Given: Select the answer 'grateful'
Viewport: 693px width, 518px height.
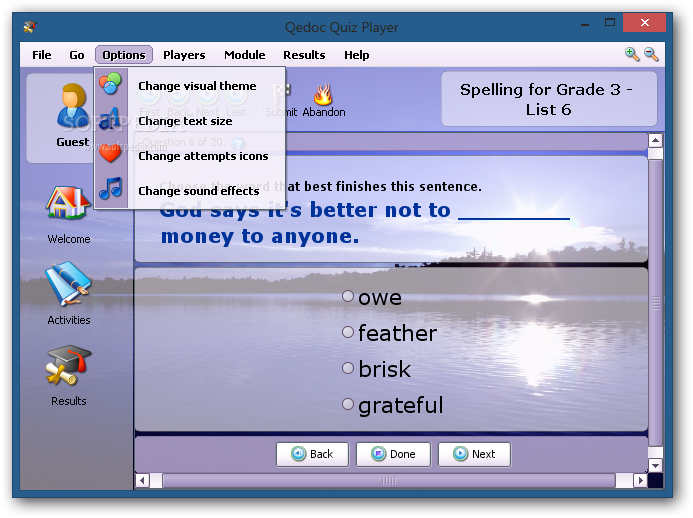Looking at the screenshot, I should tap(348, 404).
